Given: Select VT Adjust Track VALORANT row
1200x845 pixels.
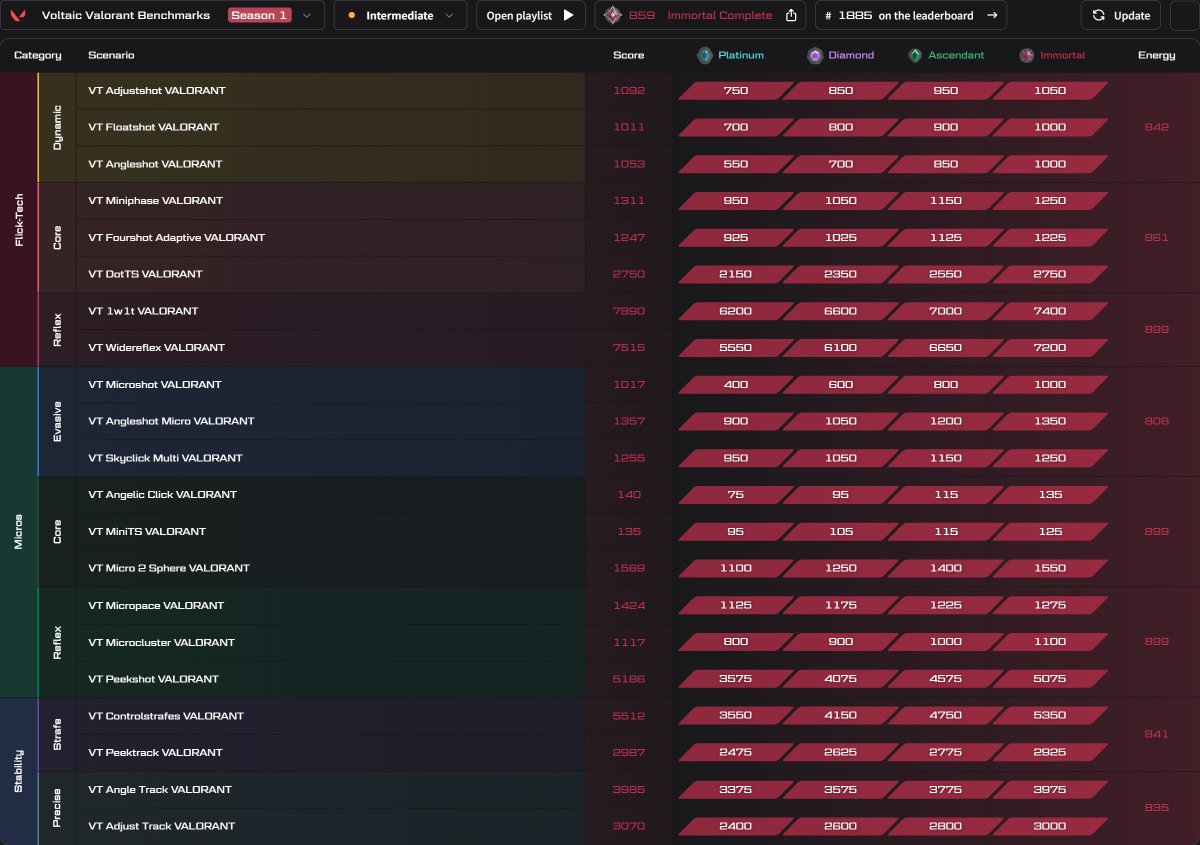Looking at the screenshot, I should coord(331,826).
